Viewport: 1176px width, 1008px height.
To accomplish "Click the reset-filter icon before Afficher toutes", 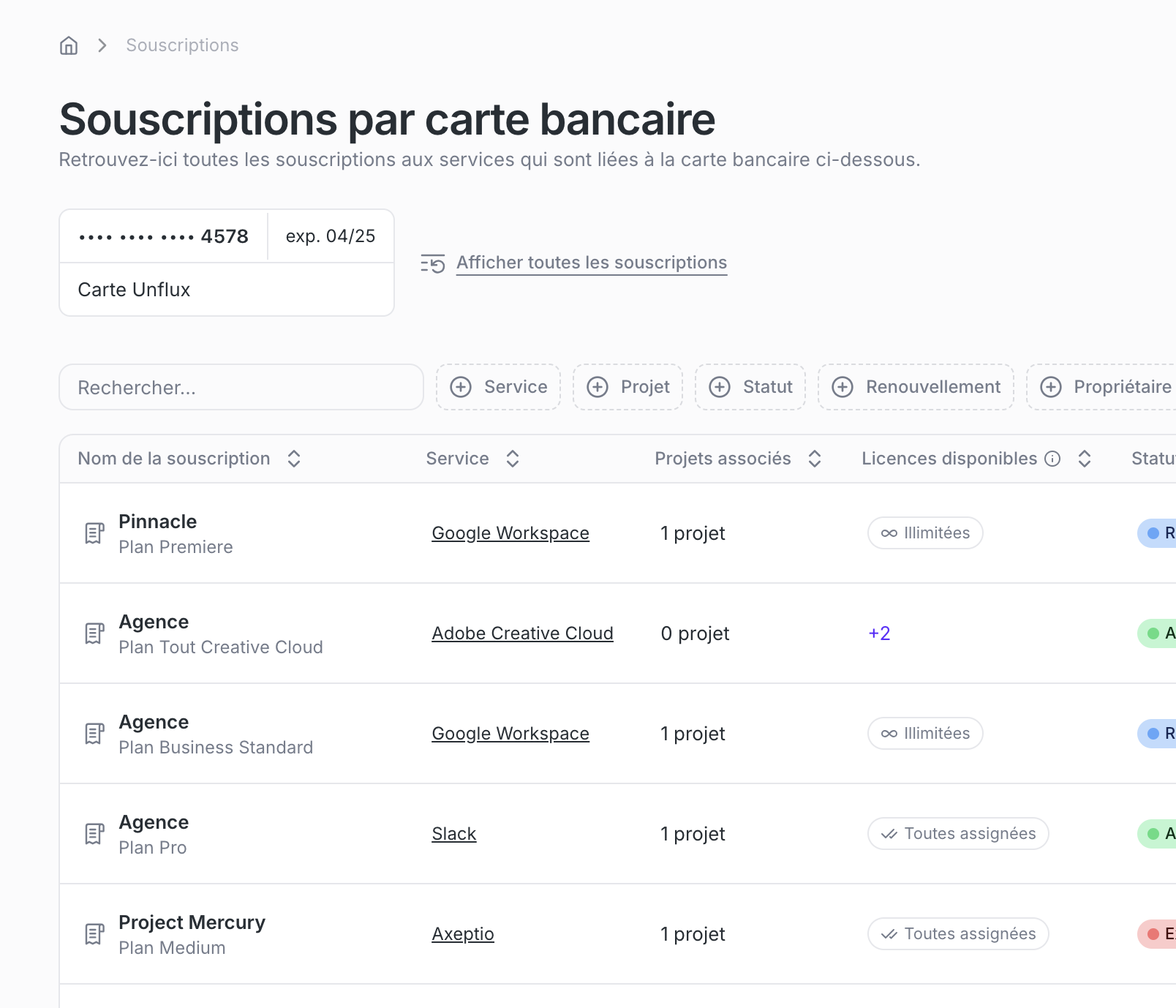I will tap(433, 263).
